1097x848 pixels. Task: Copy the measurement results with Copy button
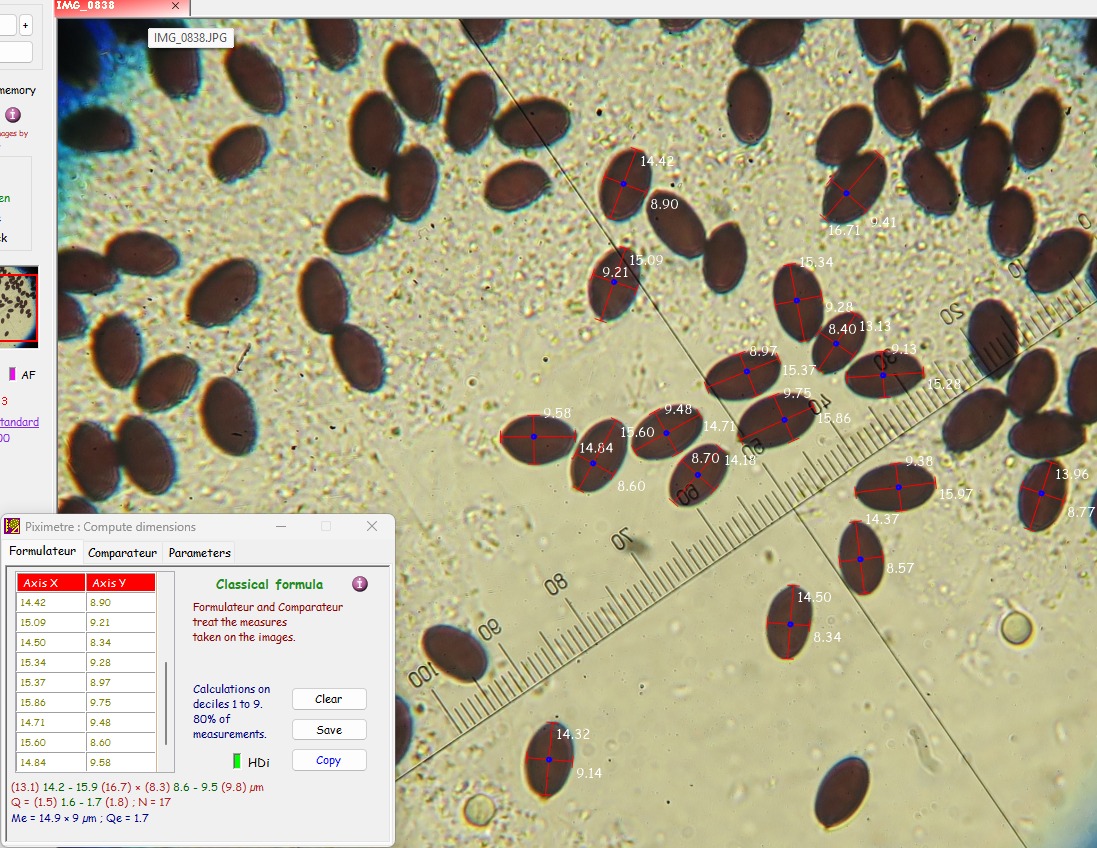point(329,761)
